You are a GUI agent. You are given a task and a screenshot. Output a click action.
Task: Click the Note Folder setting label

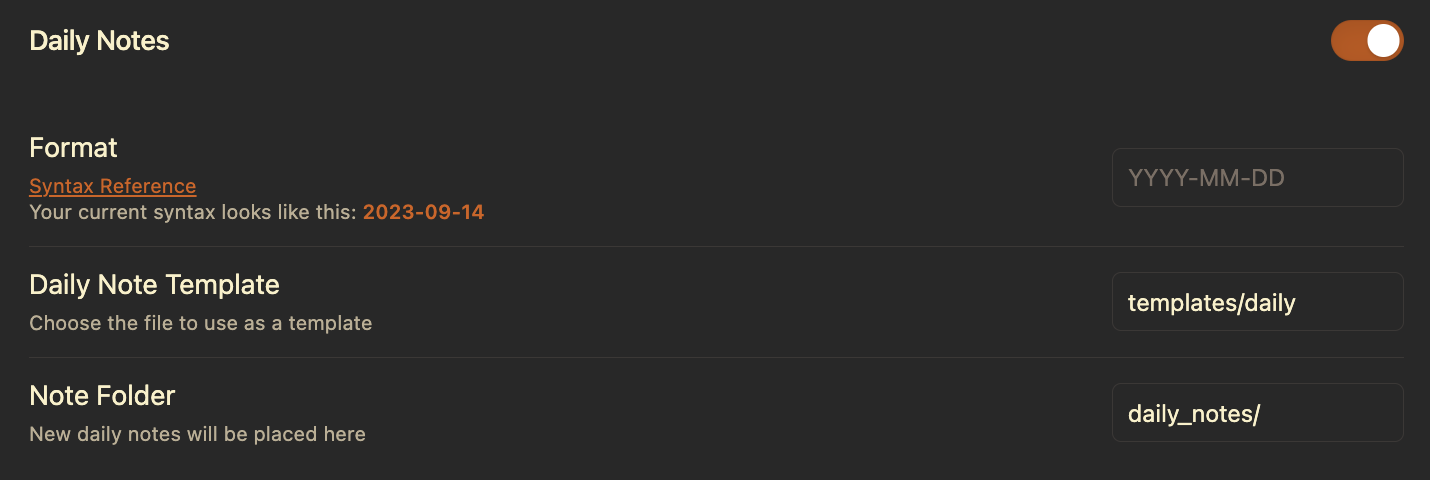point(102,396)
